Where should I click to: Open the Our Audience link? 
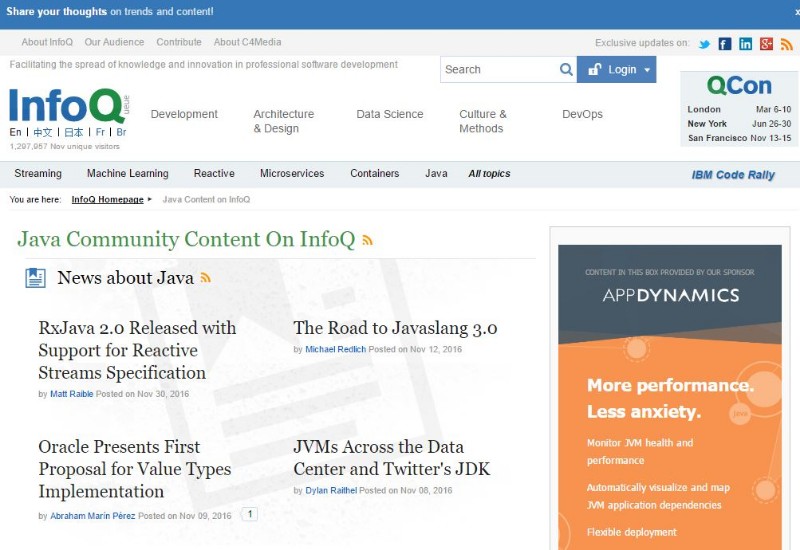pyautogui.click(x=114, y=42)
